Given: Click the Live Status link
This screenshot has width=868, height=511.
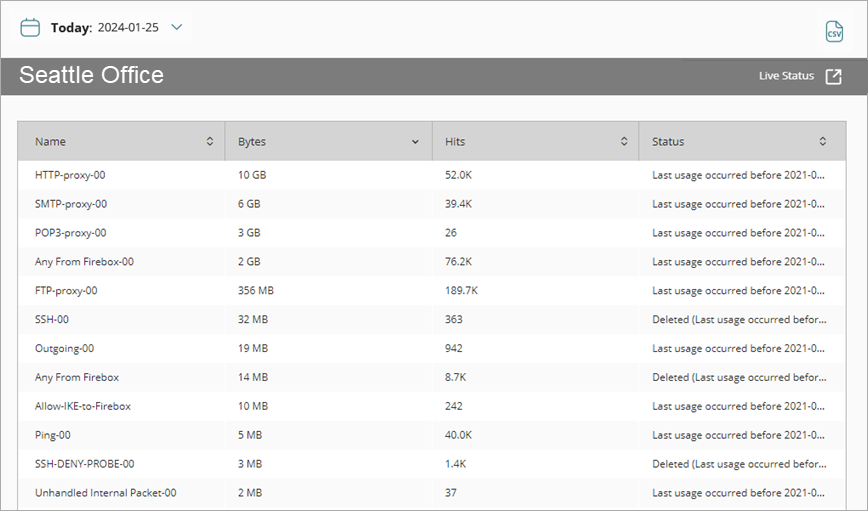Looking at the screenshot, I should (786, 76).
